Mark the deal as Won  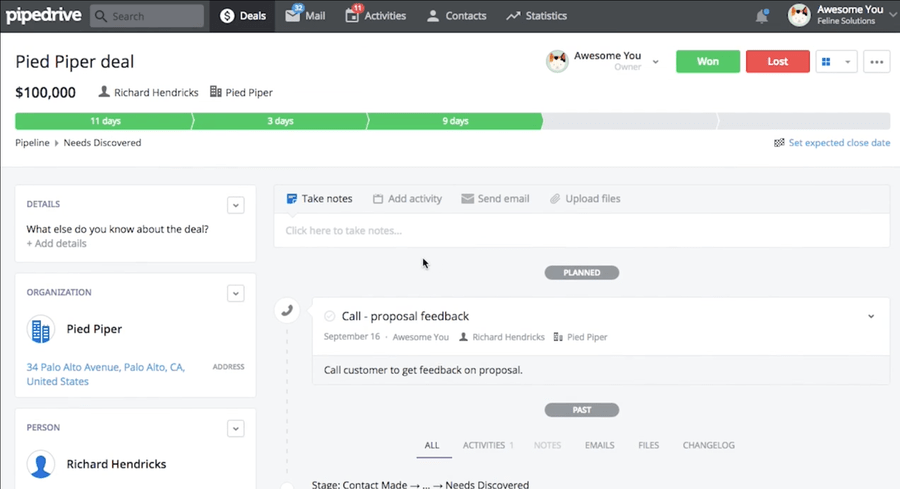(708, 61)
